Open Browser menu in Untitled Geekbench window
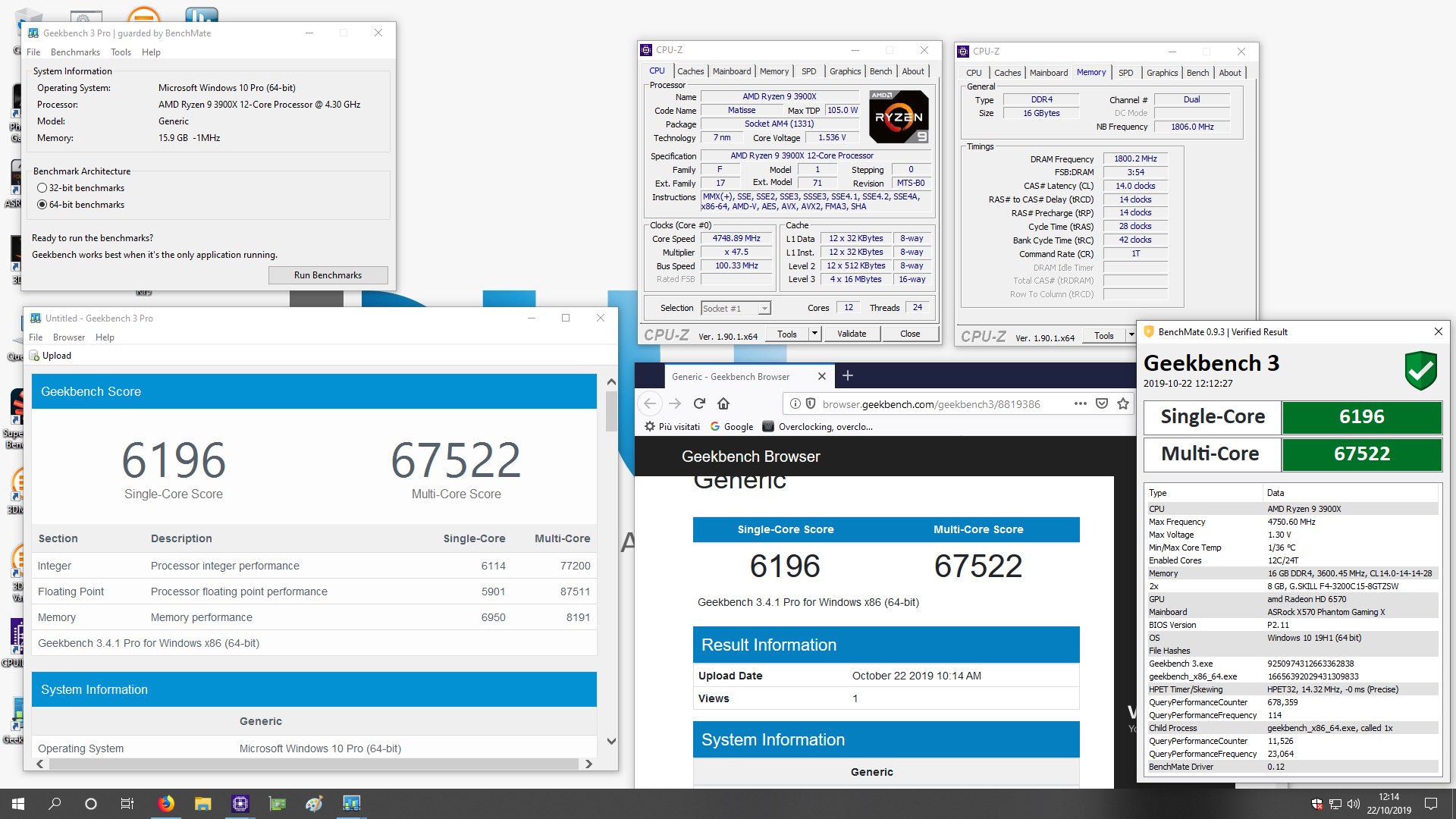 [69, 337]
